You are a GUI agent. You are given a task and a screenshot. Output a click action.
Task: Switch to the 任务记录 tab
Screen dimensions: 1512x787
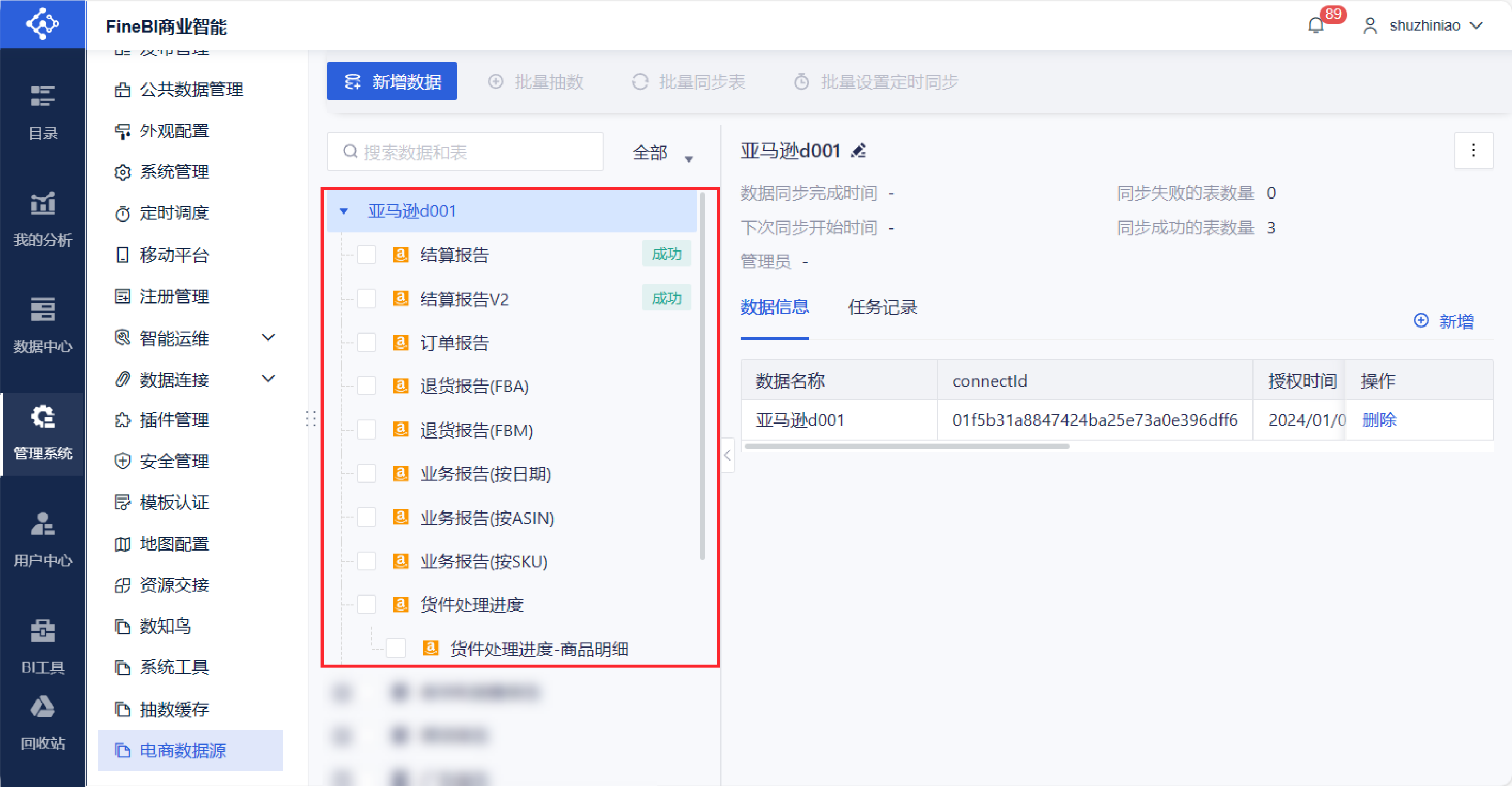(882, 307)
